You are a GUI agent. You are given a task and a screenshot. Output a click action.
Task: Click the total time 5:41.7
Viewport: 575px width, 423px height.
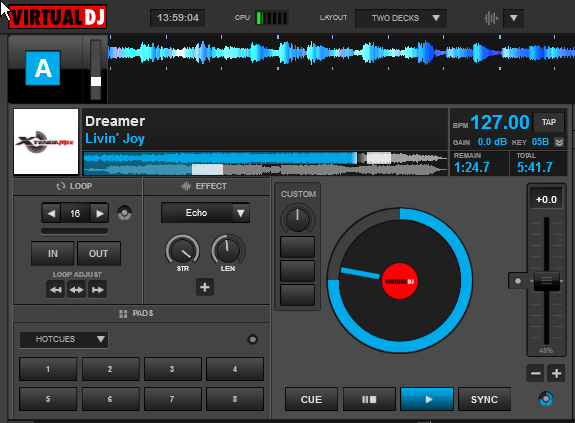(x=534, y=168)
